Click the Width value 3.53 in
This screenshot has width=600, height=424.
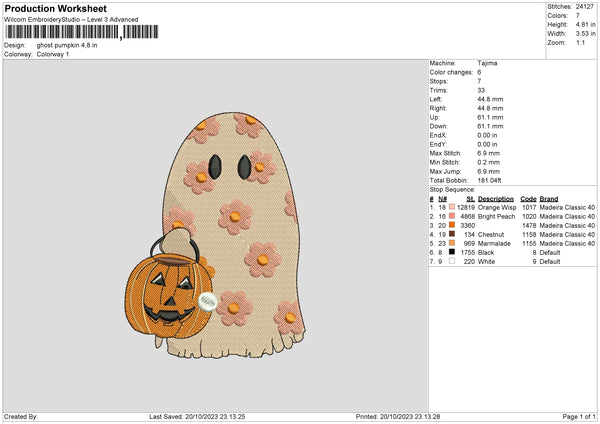point(585,34)
